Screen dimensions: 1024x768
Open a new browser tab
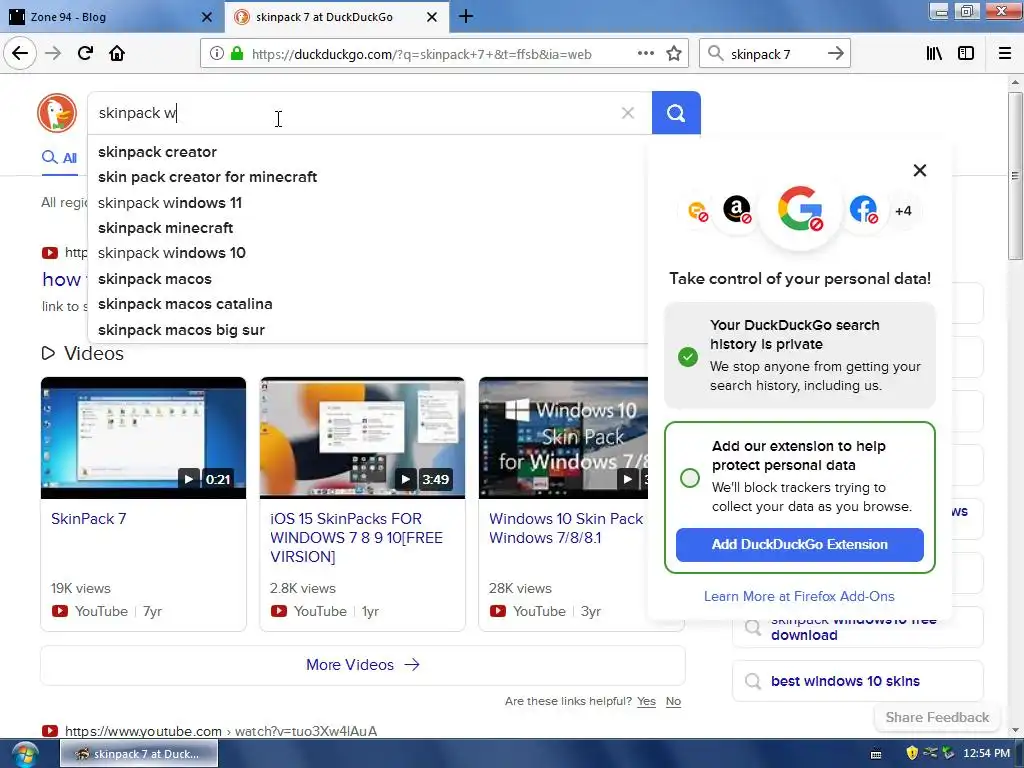(x=466, y=16)
